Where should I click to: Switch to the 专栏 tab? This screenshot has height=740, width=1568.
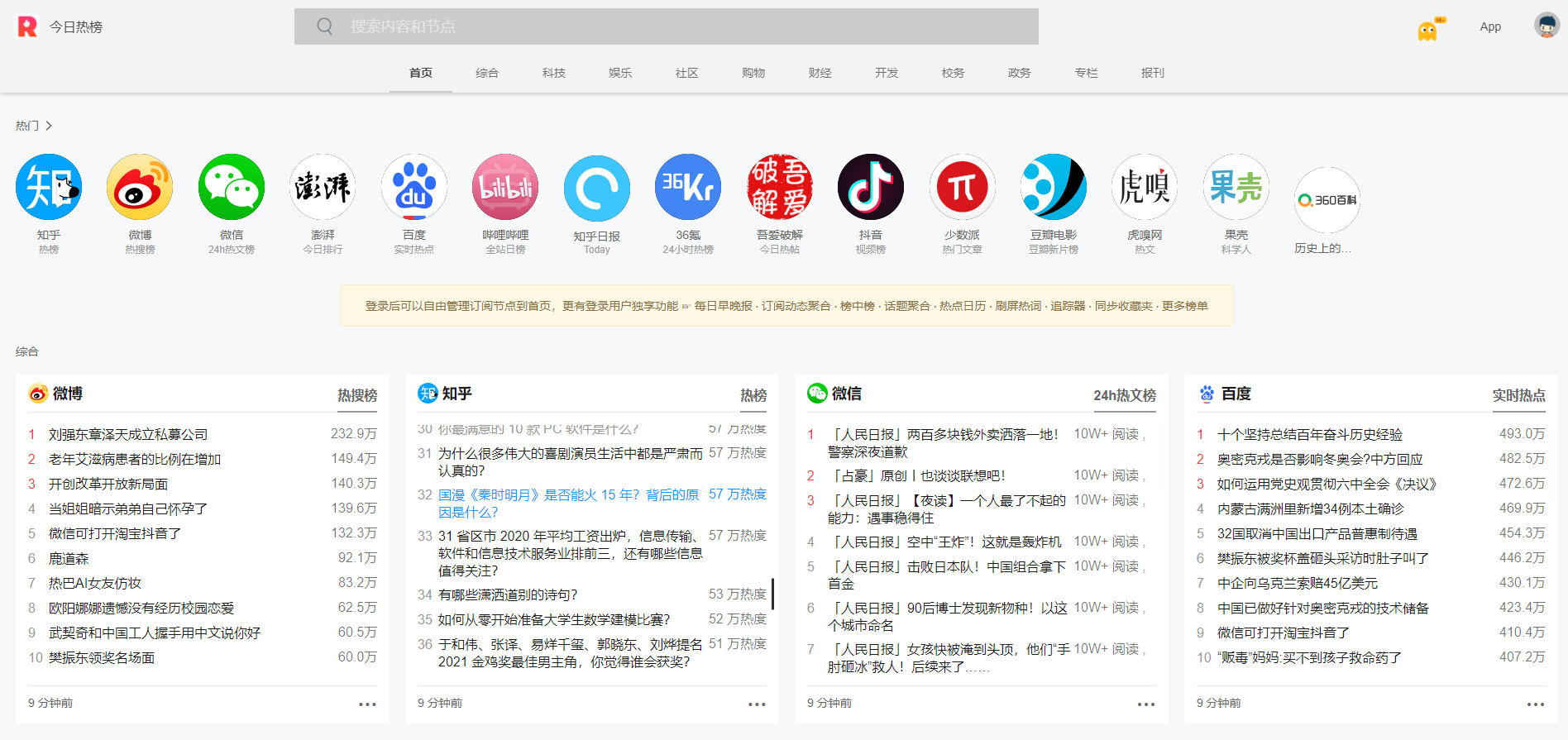point(1087,73)
